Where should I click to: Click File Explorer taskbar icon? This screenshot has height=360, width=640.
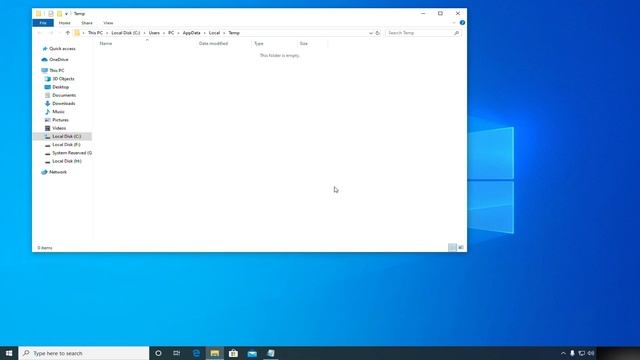click(x=215, y=353)
